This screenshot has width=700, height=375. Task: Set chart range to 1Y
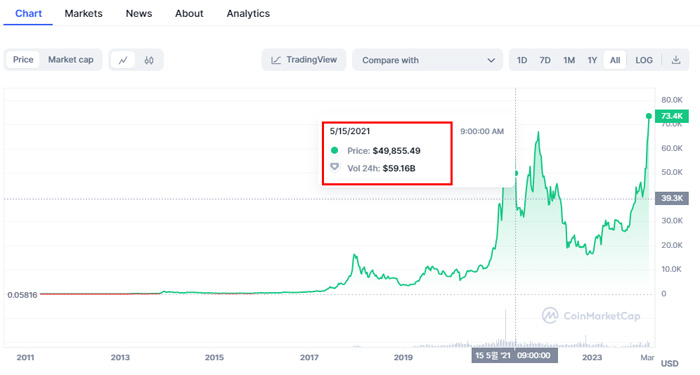(x=592, y=60)
